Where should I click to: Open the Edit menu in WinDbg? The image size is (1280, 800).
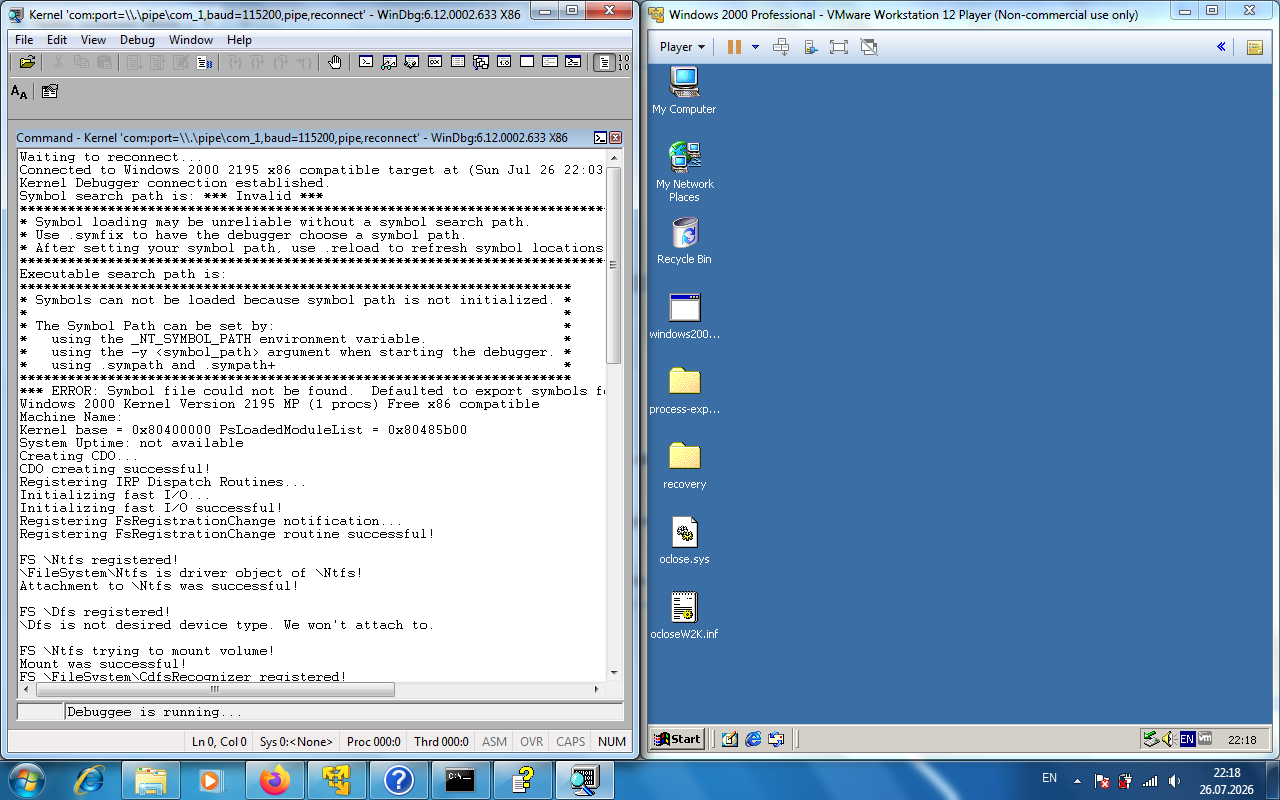click(x=57, y=40)
